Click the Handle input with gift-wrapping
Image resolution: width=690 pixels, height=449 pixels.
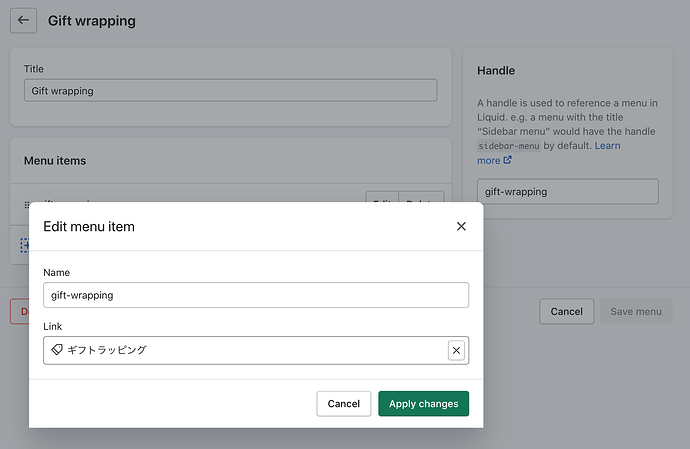tap(566, 191)
